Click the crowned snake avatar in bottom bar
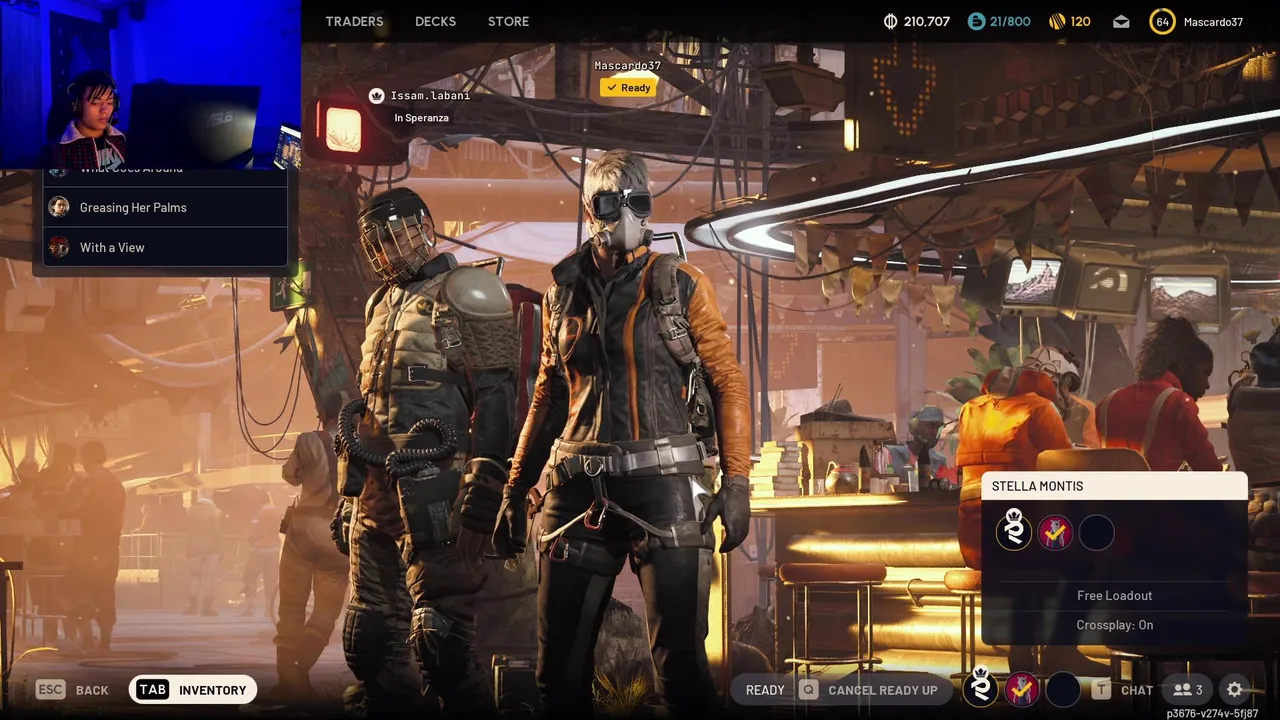1280x720 pixels. click(981, 688)
